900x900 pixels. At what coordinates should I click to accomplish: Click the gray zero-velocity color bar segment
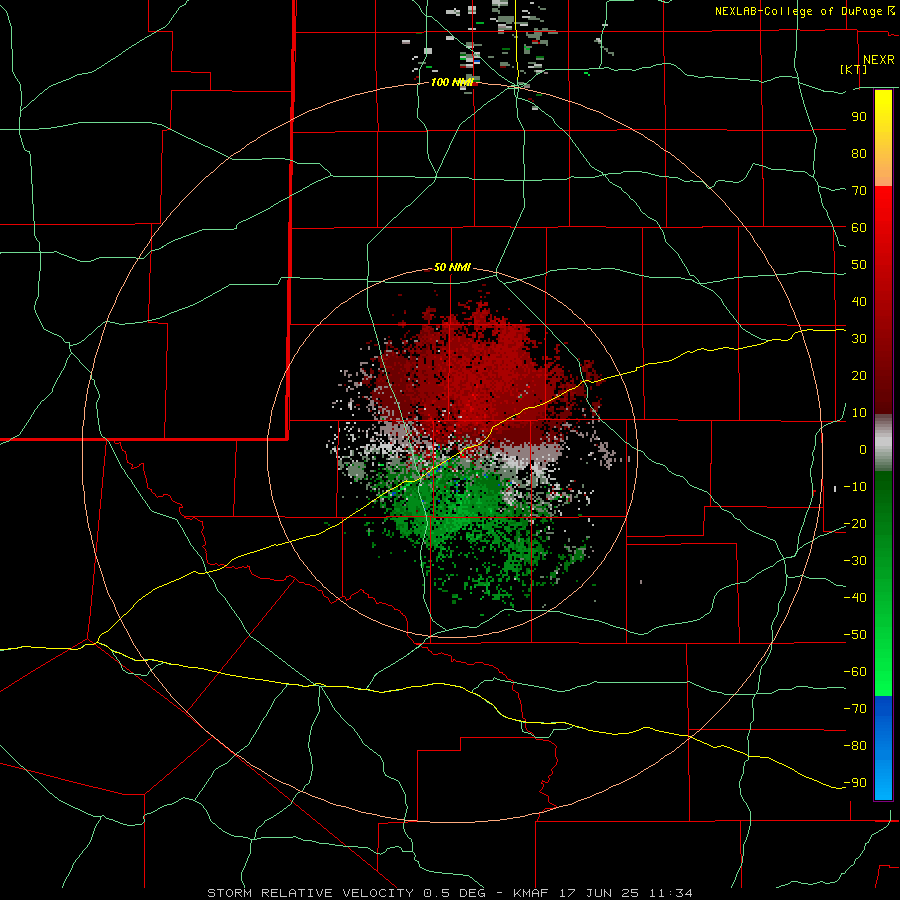coord(883,443)
